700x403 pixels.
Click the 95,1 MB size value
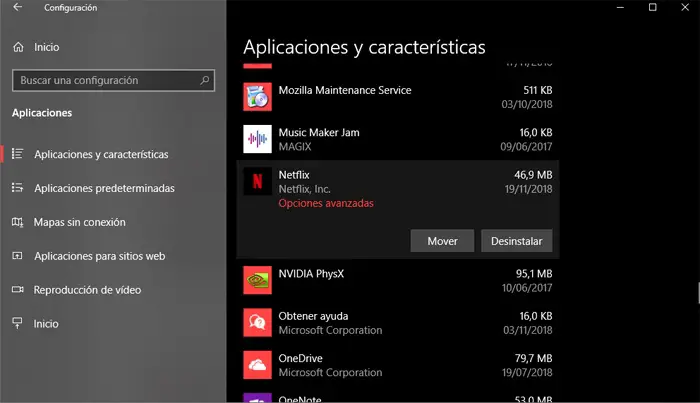tap(534, 274)
